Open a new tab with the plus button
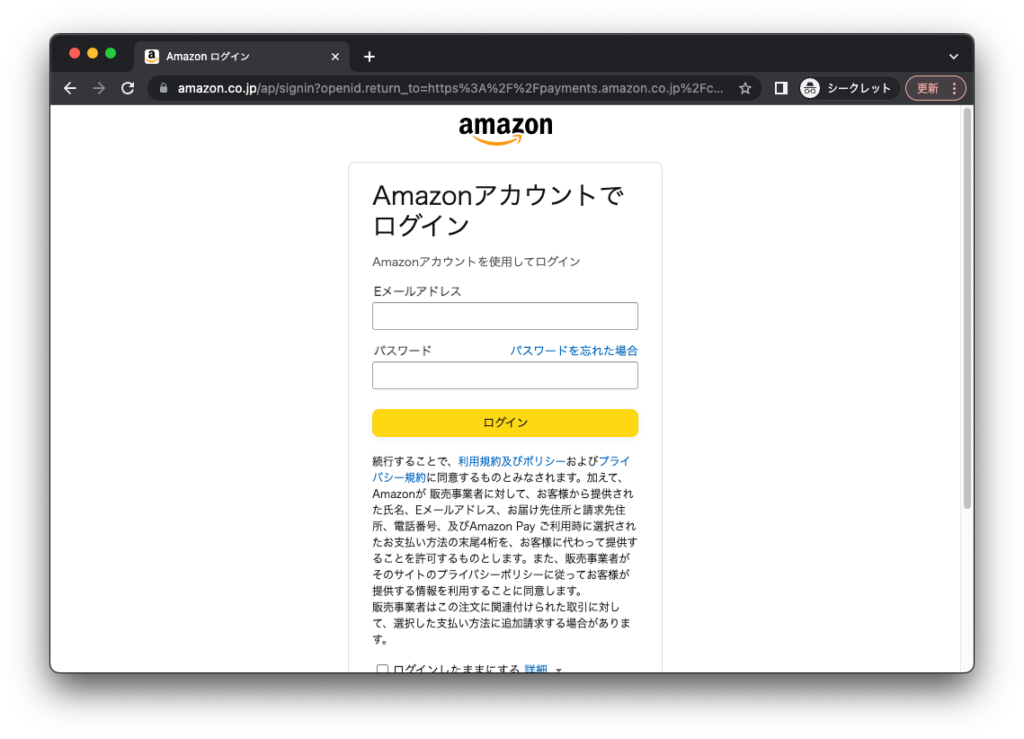Viewport: 1024px width, 739px height. (369, 57)
